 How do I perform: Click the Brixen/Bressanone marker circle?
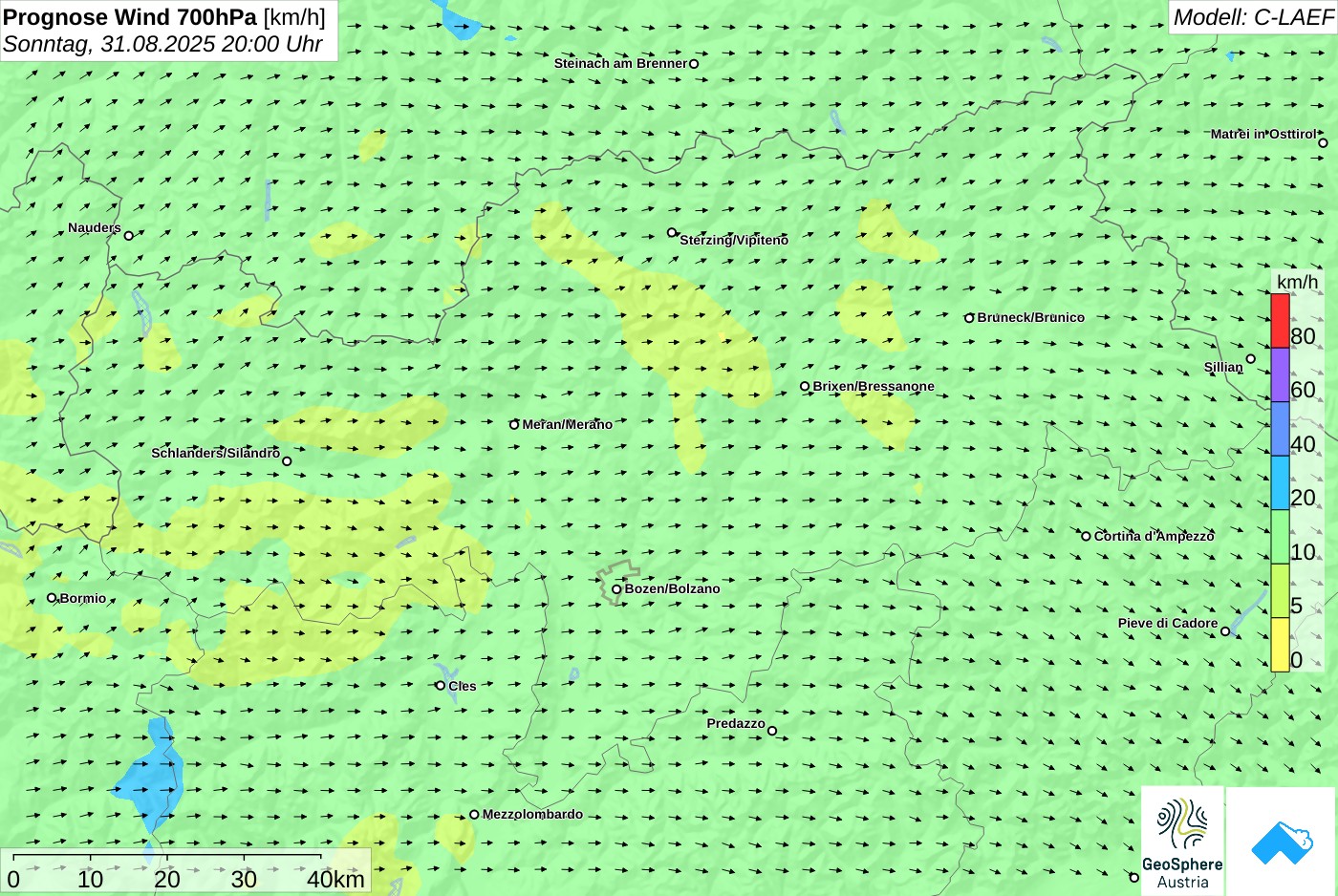click(x=805, y=387)
